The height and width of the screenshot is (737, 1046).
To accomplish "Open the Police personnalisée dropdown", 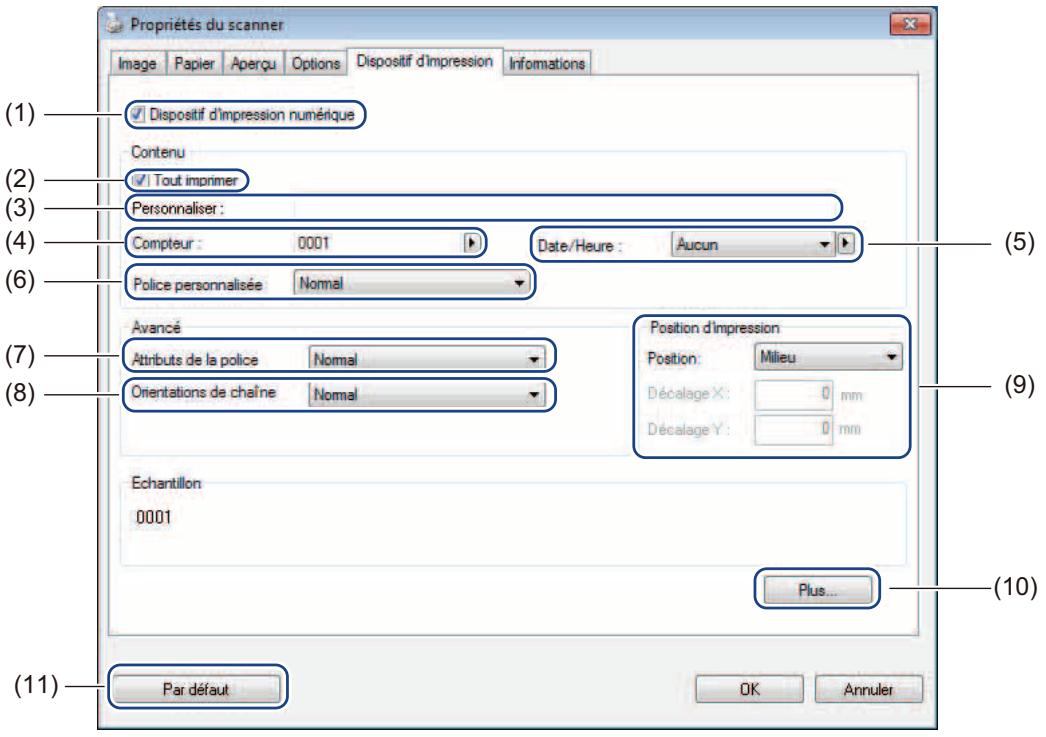I will click(x=410, y=283).
